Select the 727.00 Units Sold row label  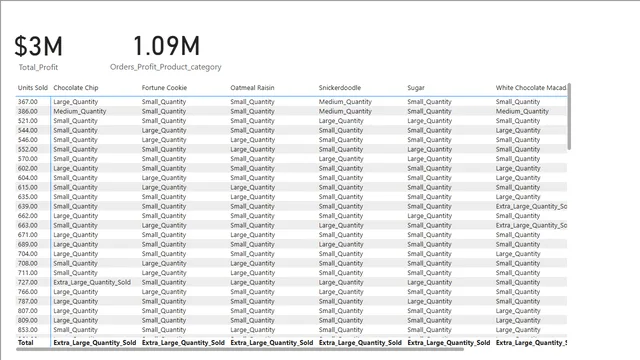point(28,282)
